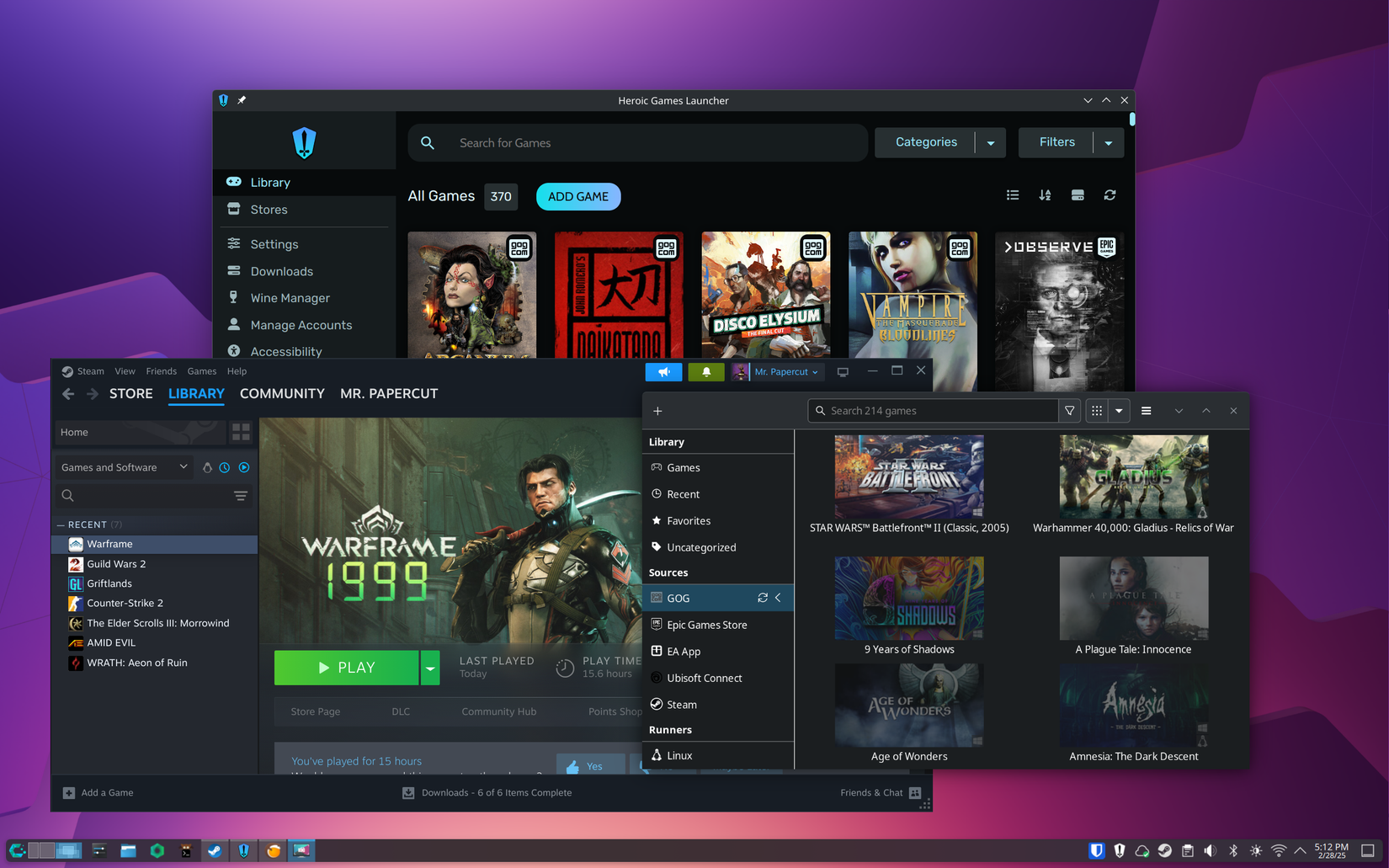Click the Steam icon in the system tray

1165,850
